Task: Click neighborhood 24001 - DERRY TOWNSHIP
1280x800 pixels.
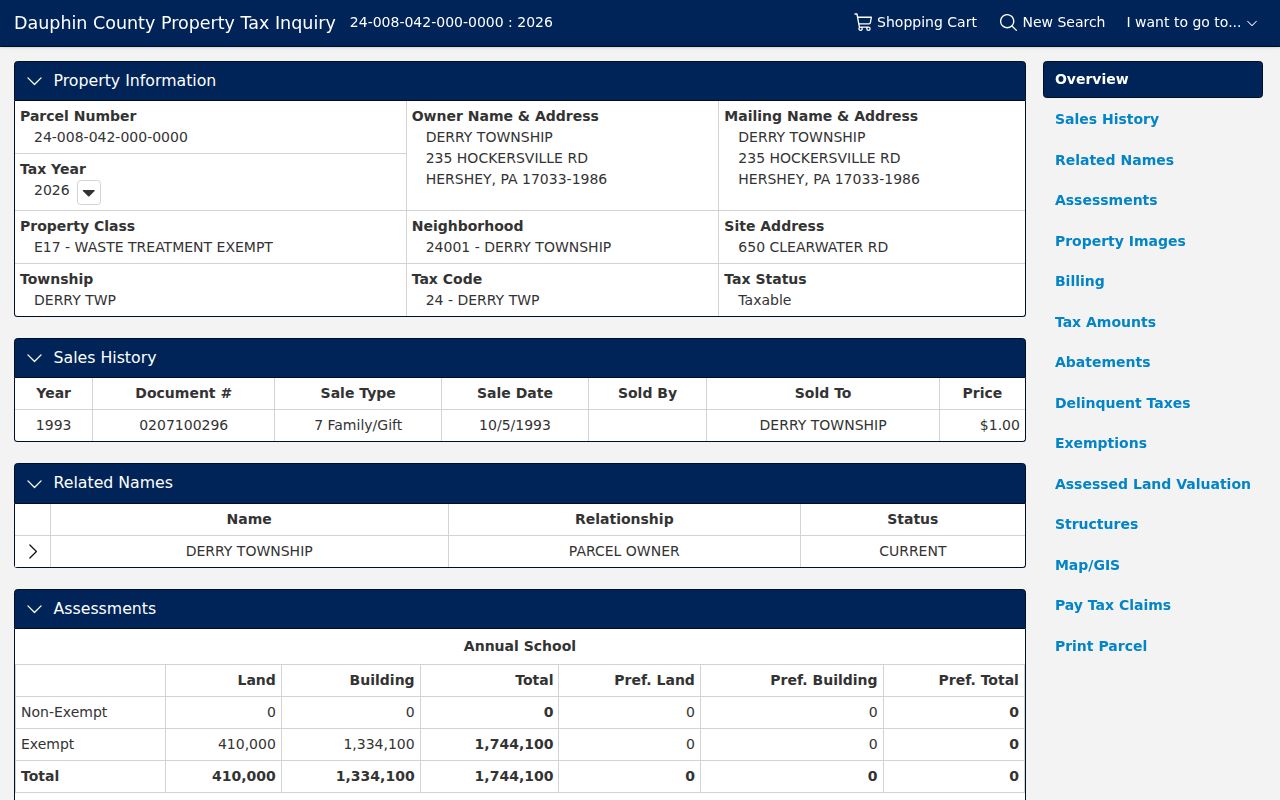Action: [x=518, y=247]
